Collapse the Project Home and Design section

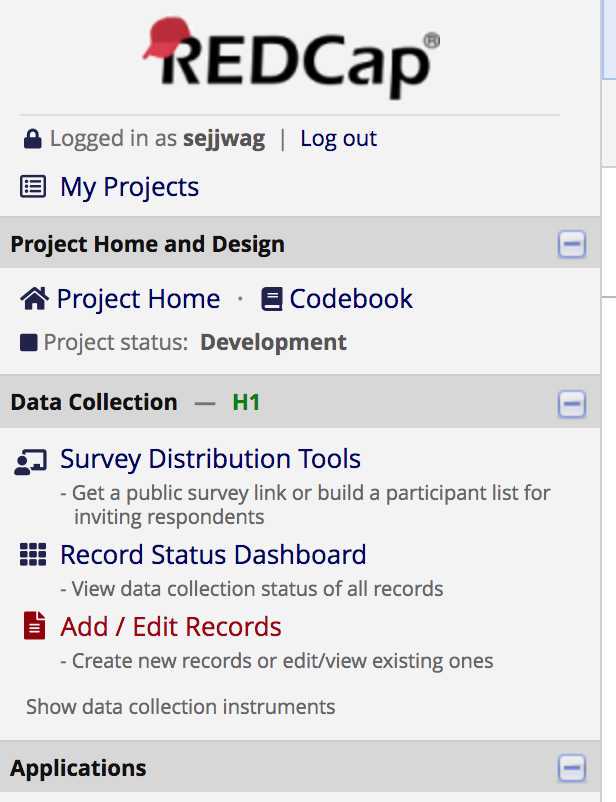(x=571, y=244)
